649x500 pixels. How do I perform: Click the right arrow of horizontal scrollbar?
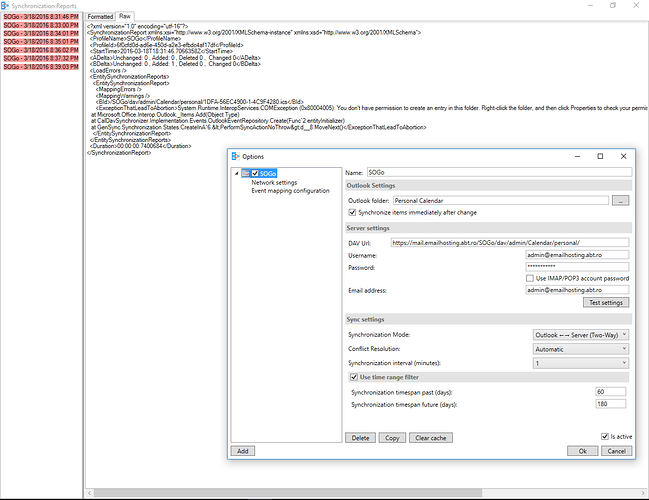pyautogui.click(x=643, y=493)
